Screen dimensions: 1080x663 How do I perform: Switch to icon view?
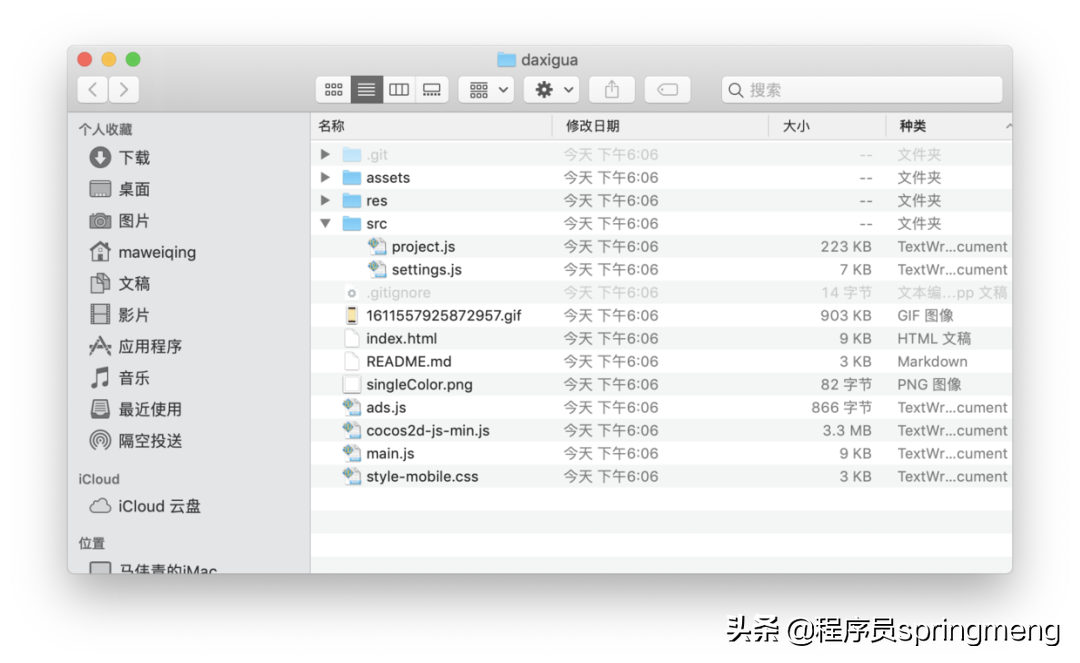click(x=333, y=90)
